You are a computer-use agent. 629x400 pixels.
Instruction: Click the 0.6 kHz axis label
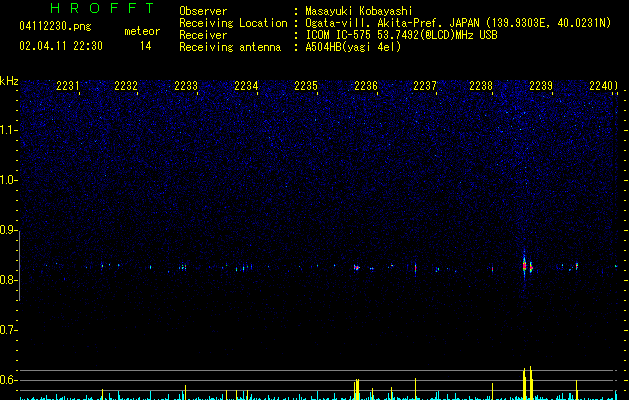click(8, 380)
